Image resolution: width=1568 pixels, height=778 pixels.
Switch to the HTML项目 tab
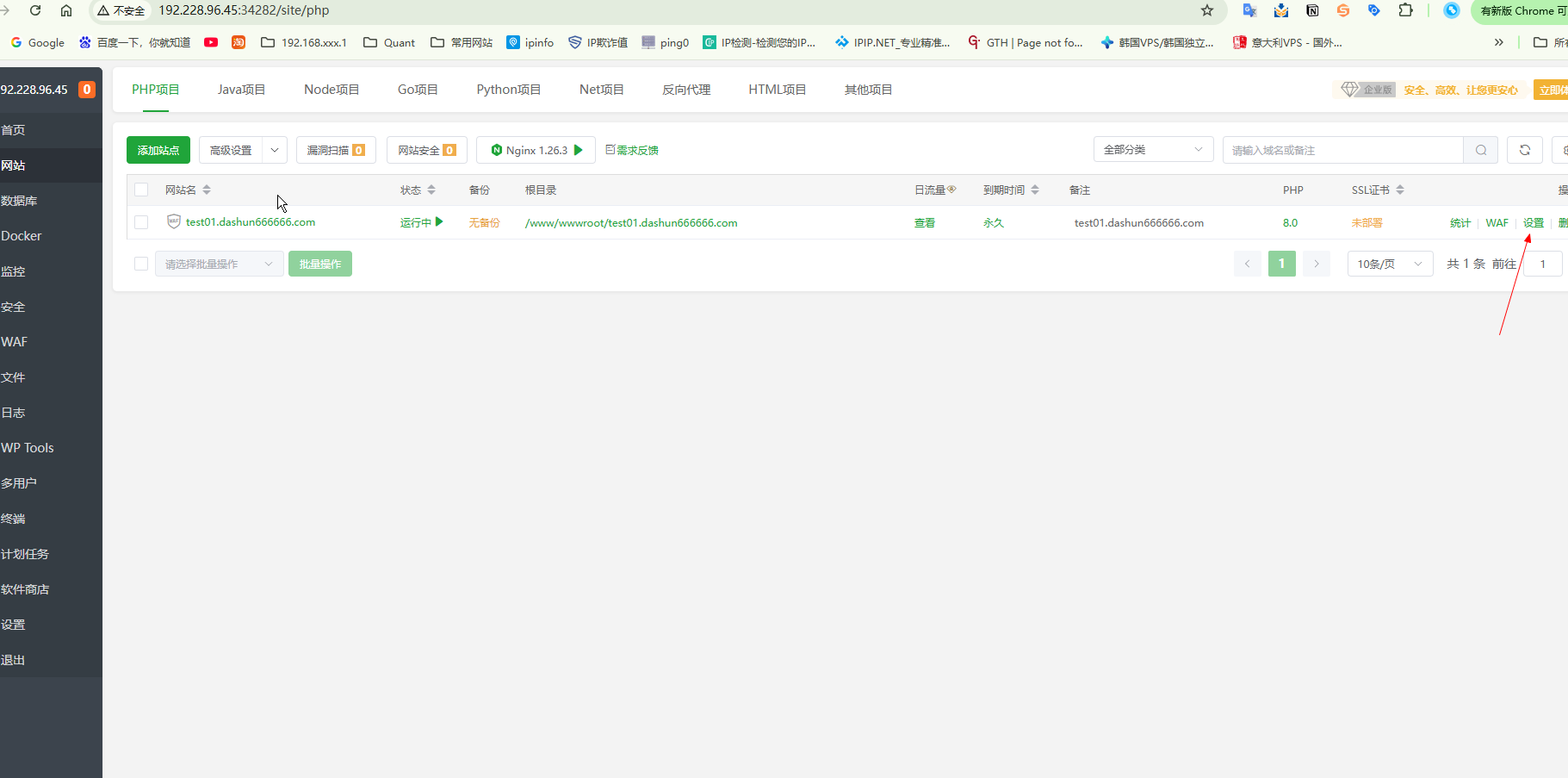click(777, 90)
